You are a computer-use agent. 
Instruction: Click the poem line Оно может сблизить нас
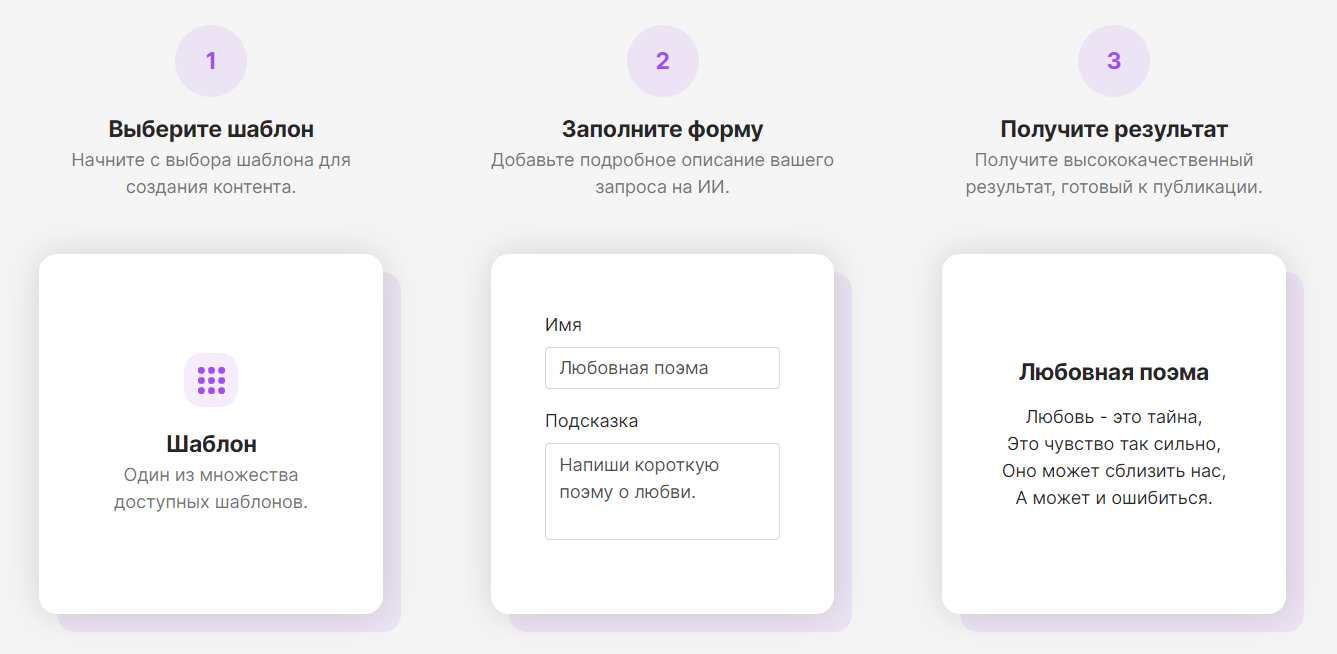coord(1114,470)
